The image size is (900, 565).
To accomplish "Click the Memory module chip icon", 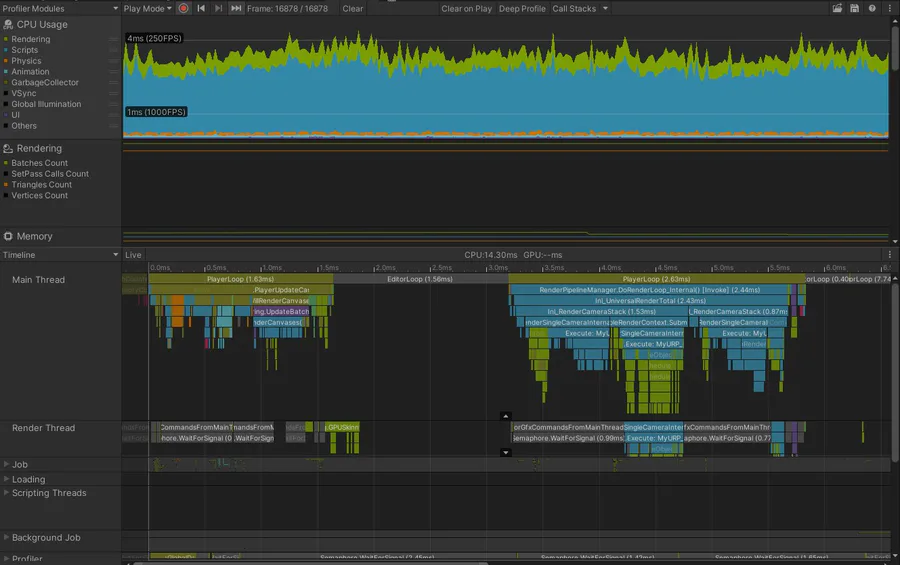I will (x=8, y=236).
